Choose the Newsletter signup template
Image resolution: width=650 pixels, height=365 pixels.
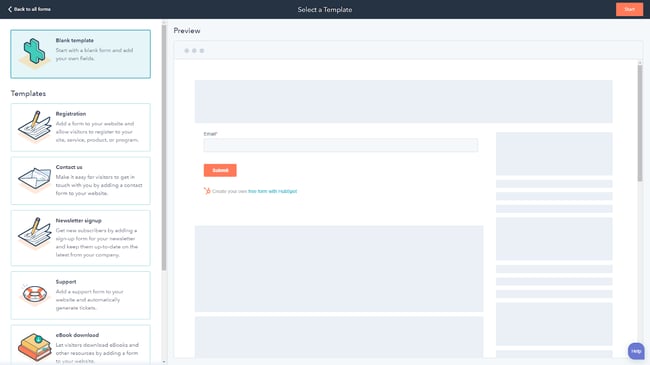point(80,238)
